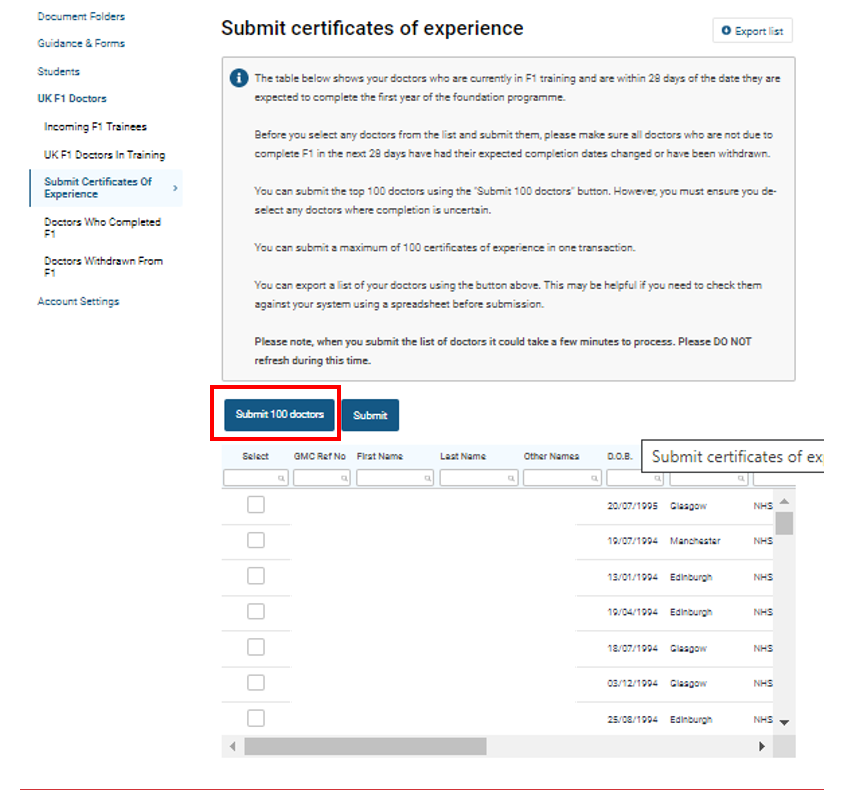Image resolution: width=863 pixels, height=803 pixels.
Task: Sort by the D.O.B. column header
Action: [x=620, y=456]
